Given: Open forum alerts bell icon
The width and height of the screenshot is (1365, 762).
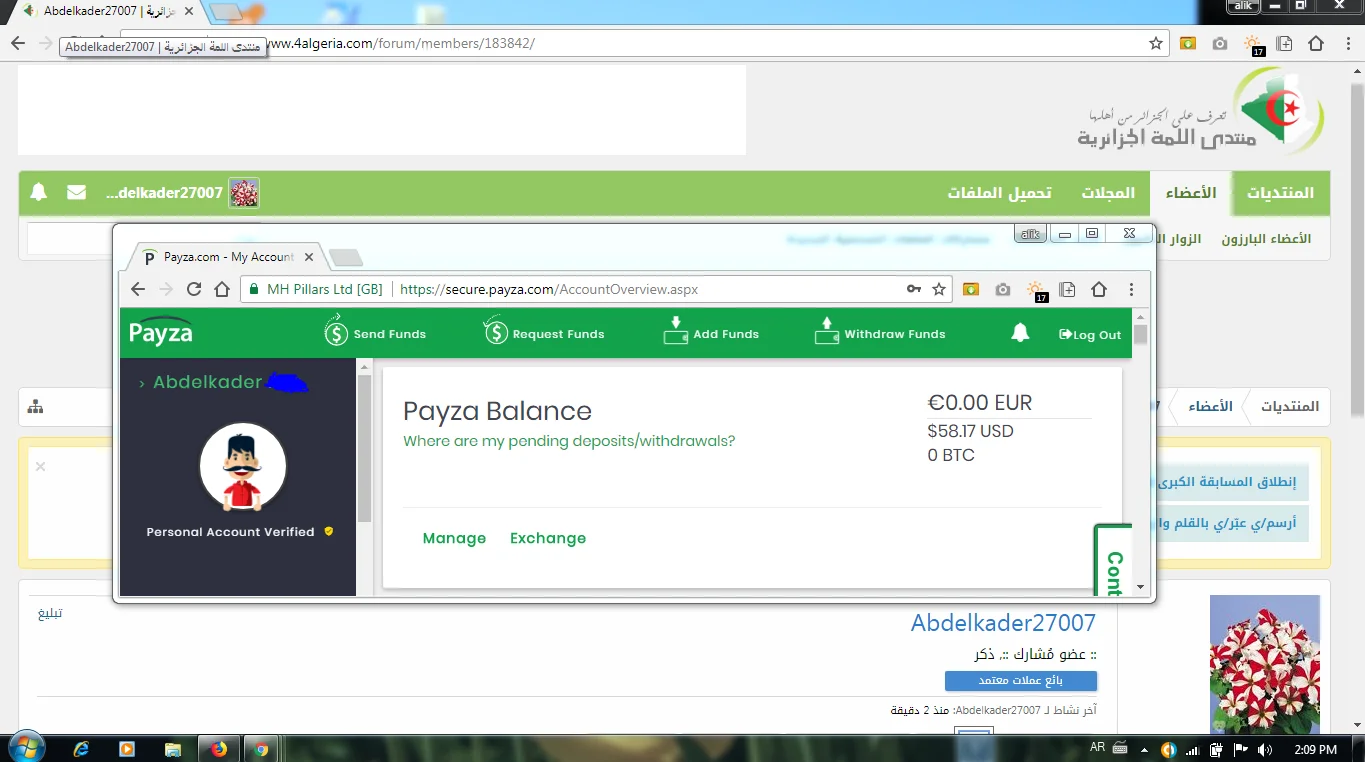Looking at the screenshot, I should 39,192.
